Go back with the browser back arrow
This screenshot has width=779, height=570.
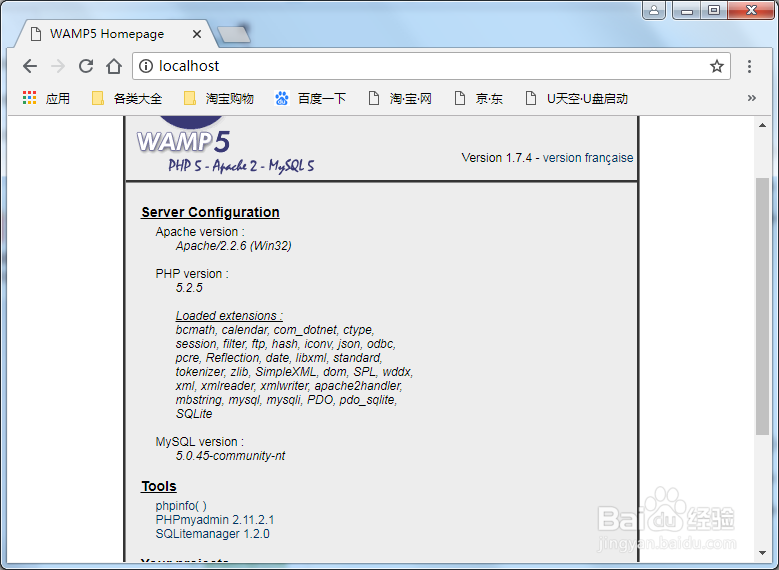[30, 66]
